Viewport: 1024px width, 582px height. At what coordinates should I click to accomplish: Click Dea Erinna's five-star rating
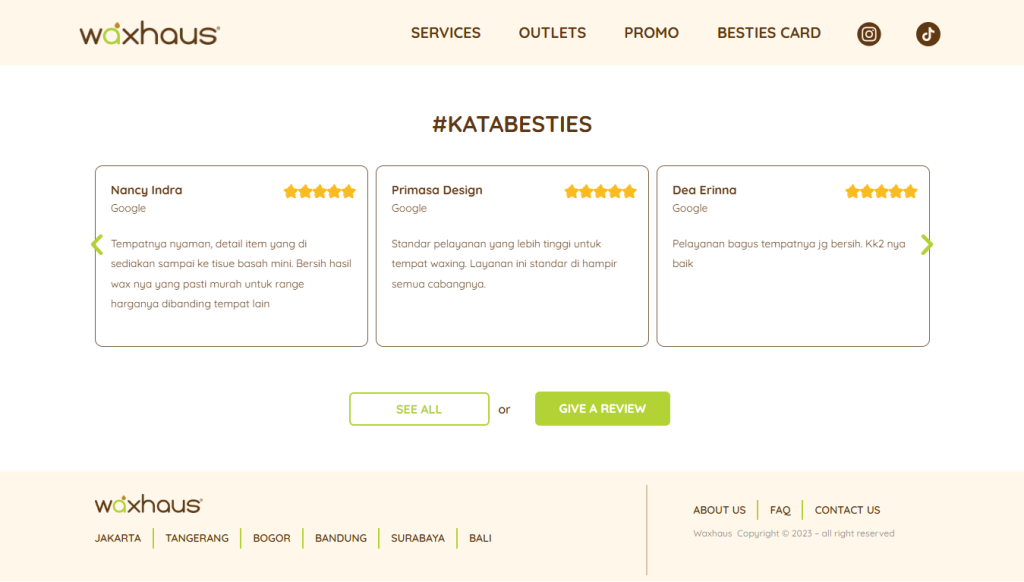[881, 191]
